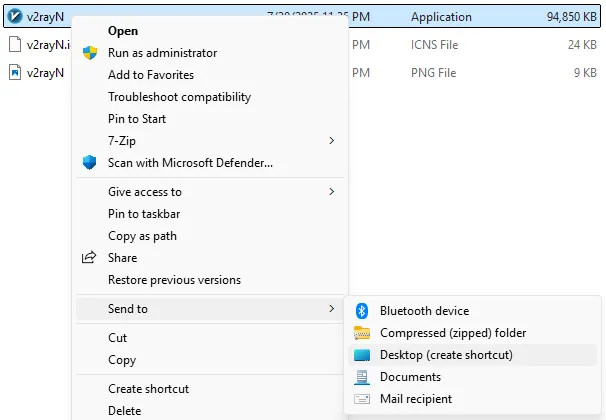Click the Bluetooth device icon
Image resolution: width=606 pixels, height=420 pixels.
coord(362,311)
